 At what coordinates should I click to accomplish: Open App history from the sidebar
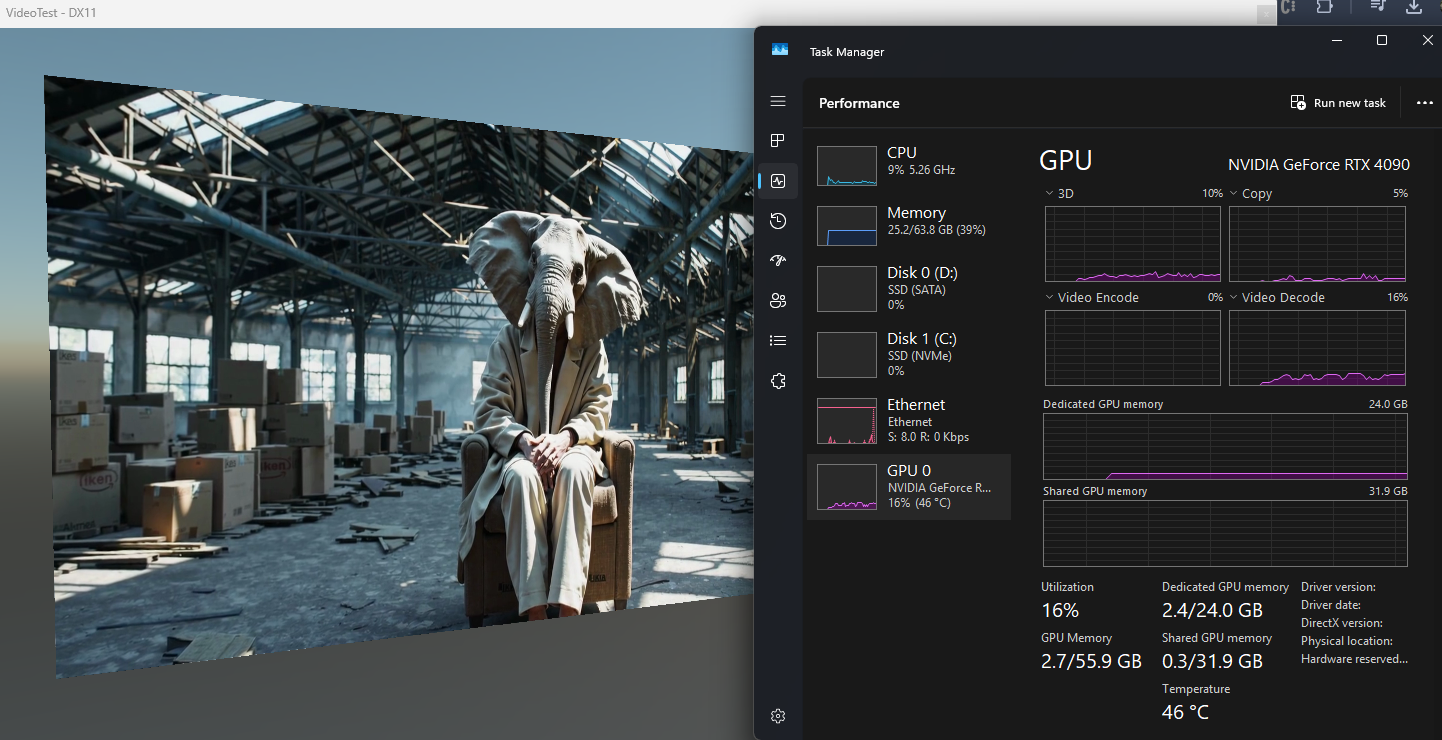point(778,221)
